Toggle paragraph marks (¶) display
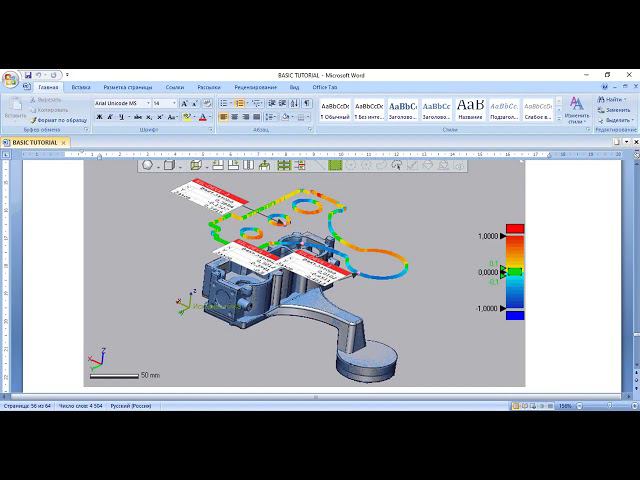Viewport: 640px width, 480px height. [307, 104]
